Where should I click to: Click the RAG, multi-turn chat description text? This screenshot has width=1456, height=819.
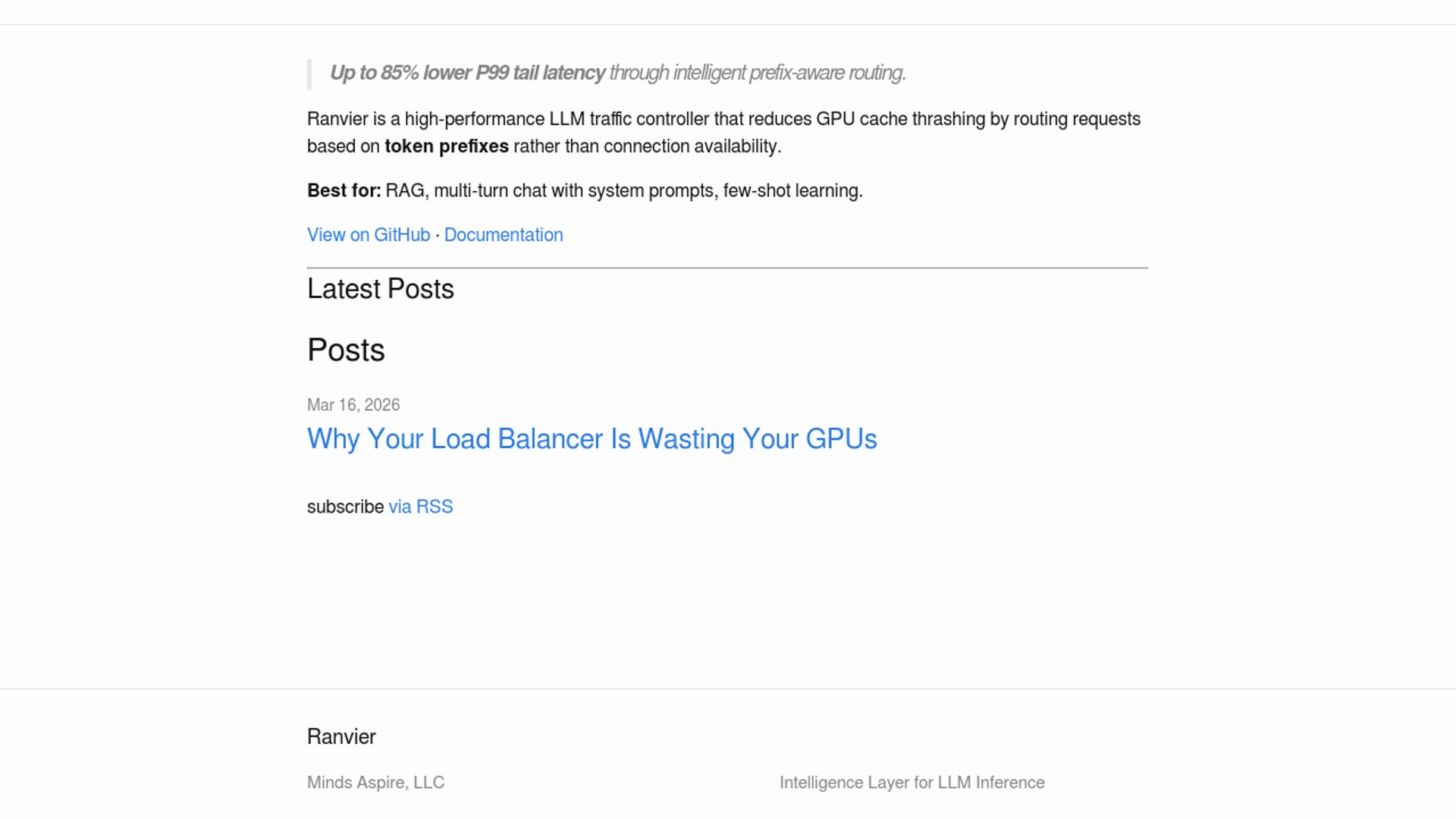(623, 190)
